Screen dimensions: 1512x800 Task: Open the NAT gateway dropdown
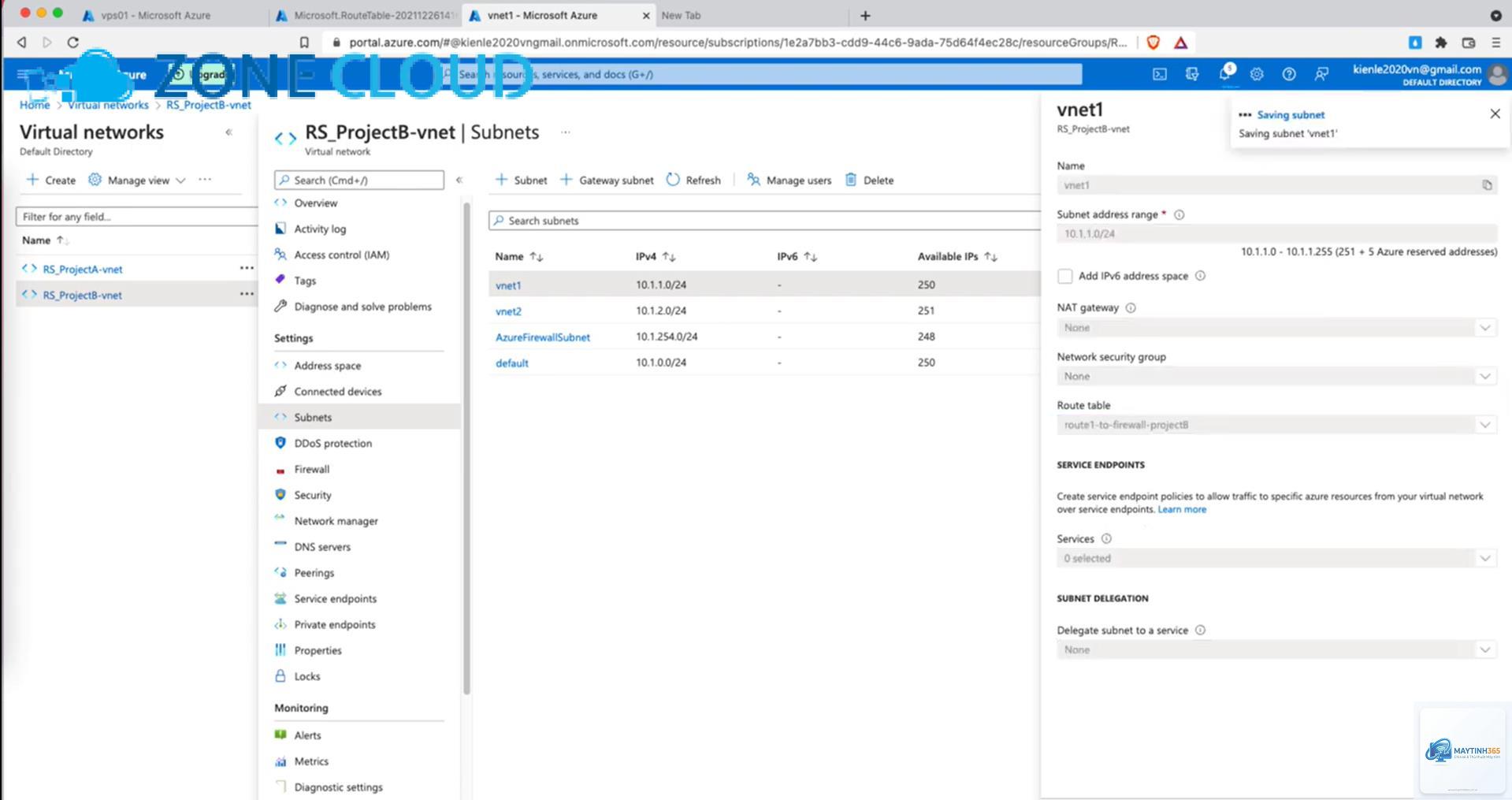point(1276,328)
